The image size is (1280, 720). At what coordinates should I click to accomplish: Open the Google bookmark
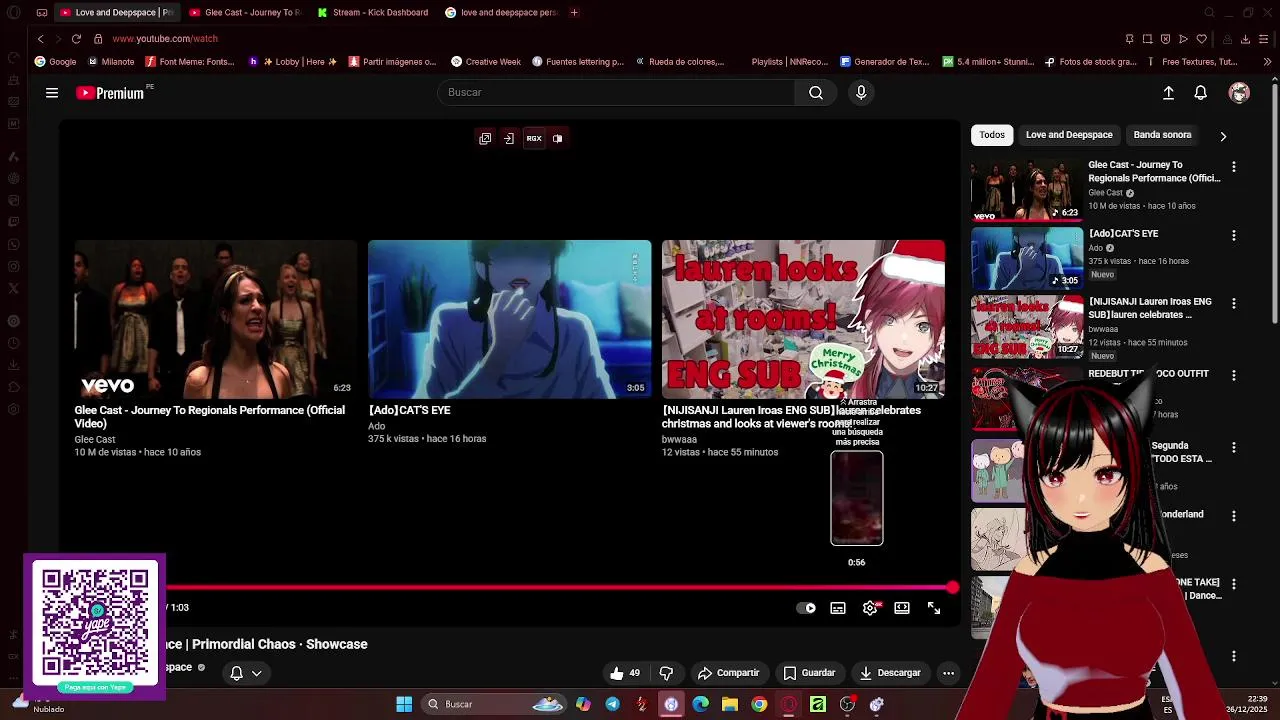(x=55, y=62)
